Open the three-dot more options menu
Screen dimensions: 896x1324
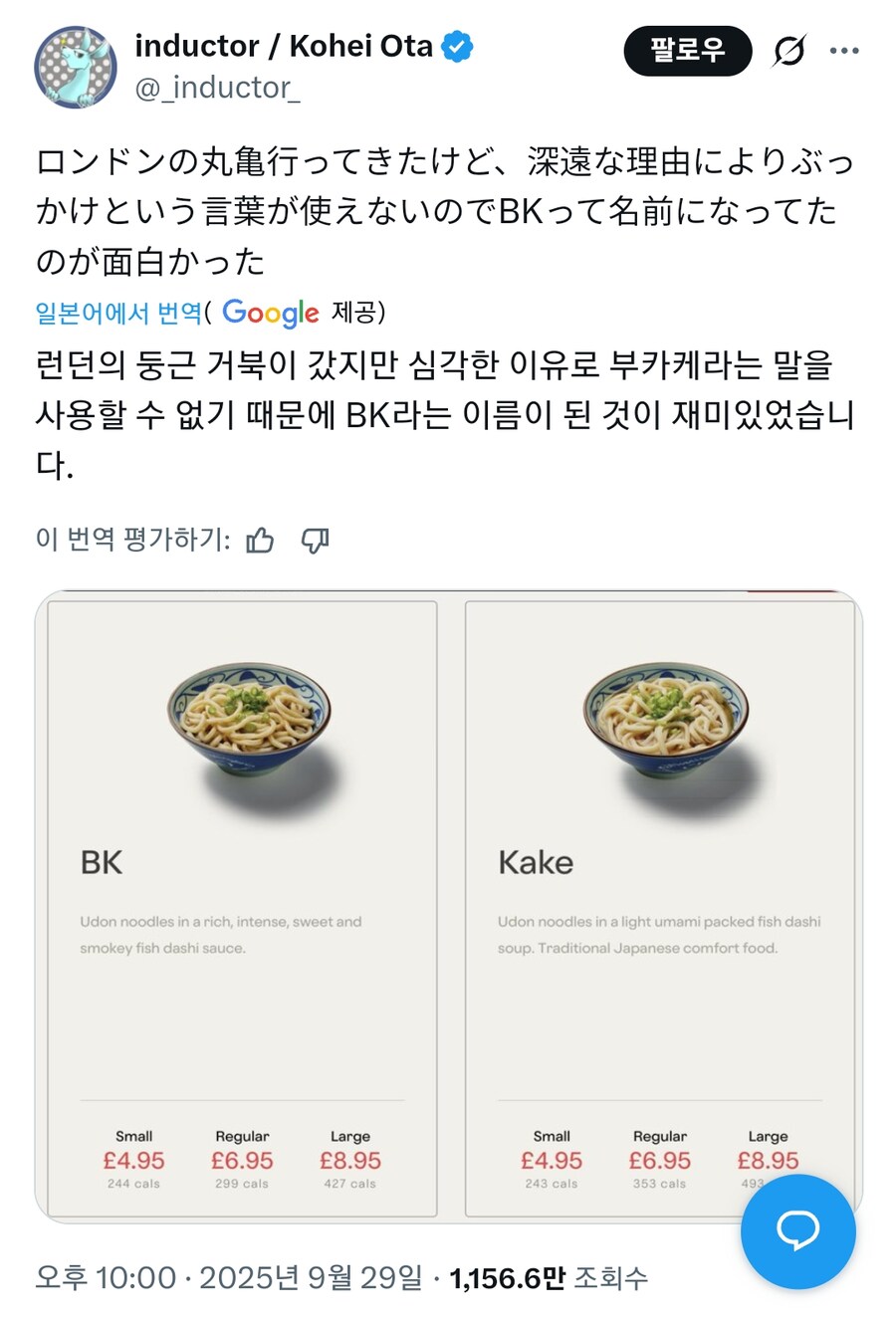(x=844, y=51)
